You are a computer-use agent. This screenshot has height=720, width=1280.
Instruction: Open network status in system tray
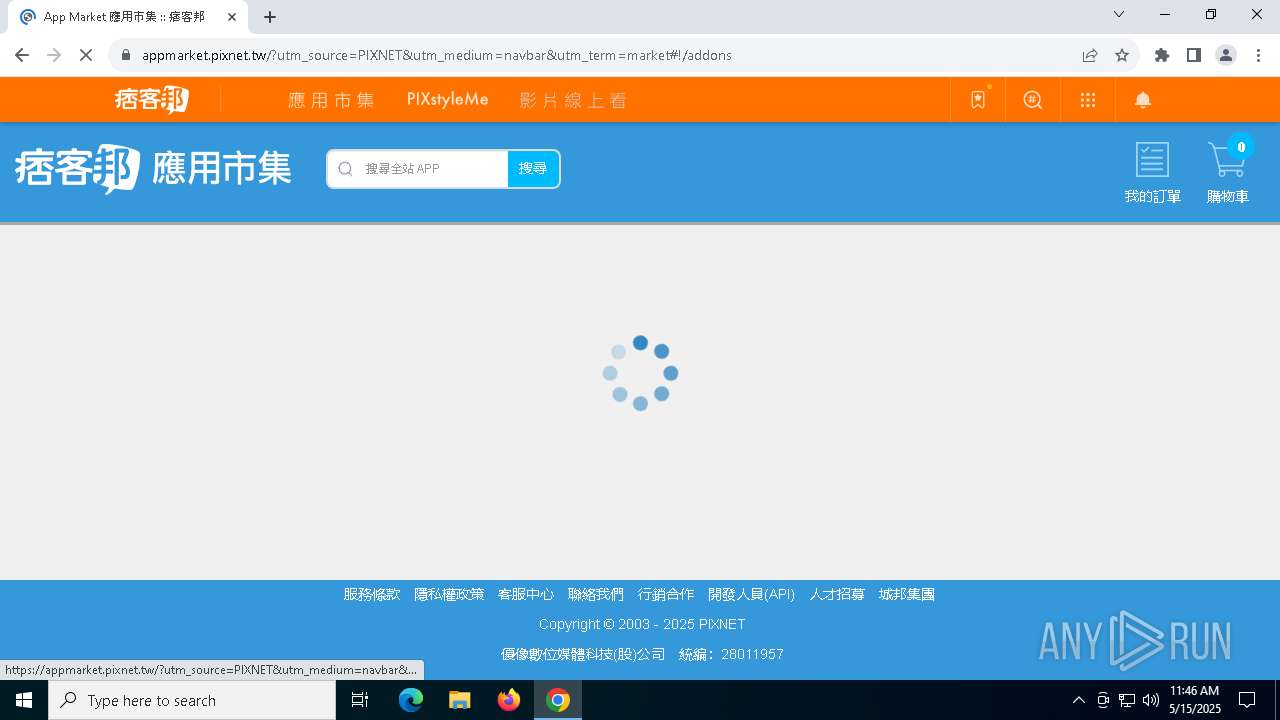1127,700
